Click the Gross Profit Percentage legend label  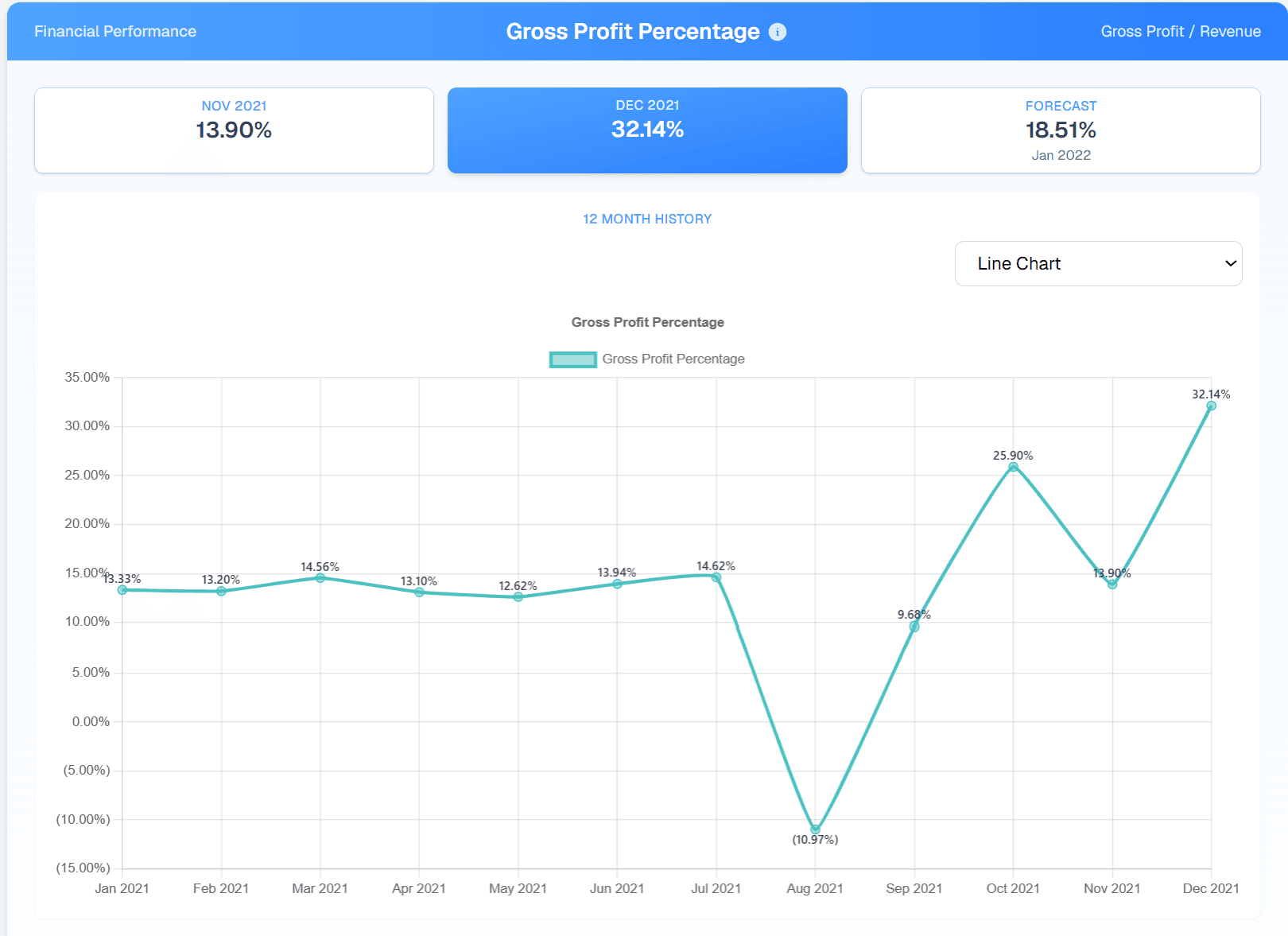pos(673,359)
